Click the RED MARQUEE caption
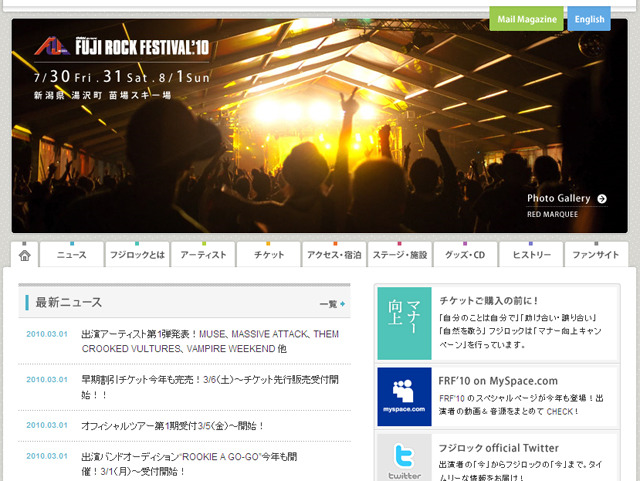This screenshot has width=640, height=481. [552, 214]
